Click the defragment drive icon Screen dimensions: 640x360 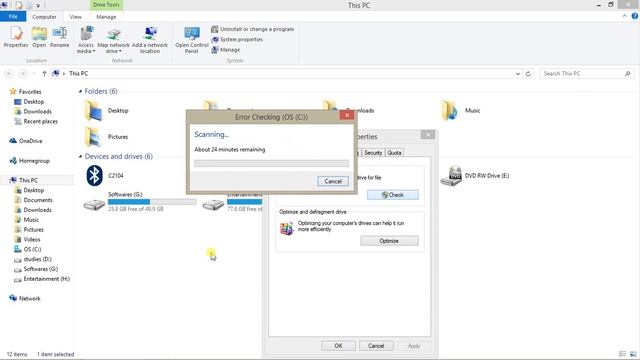click(x=287, y=228)
